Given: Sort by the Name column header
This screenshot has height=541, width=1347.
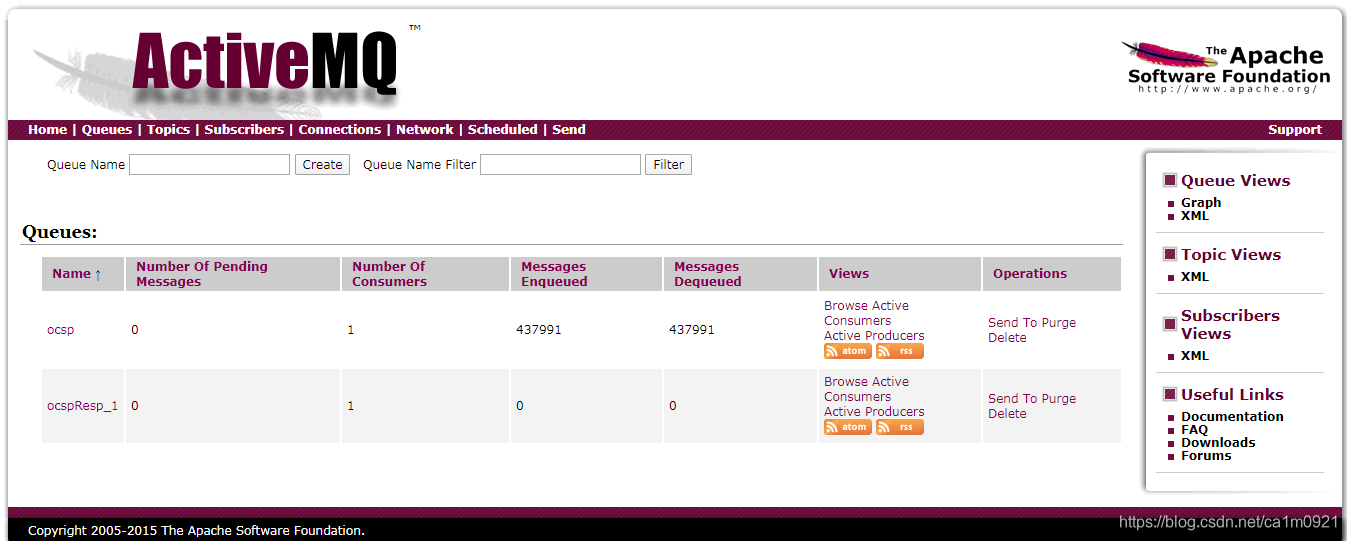Looking at the screenshot, I should 77,274.
